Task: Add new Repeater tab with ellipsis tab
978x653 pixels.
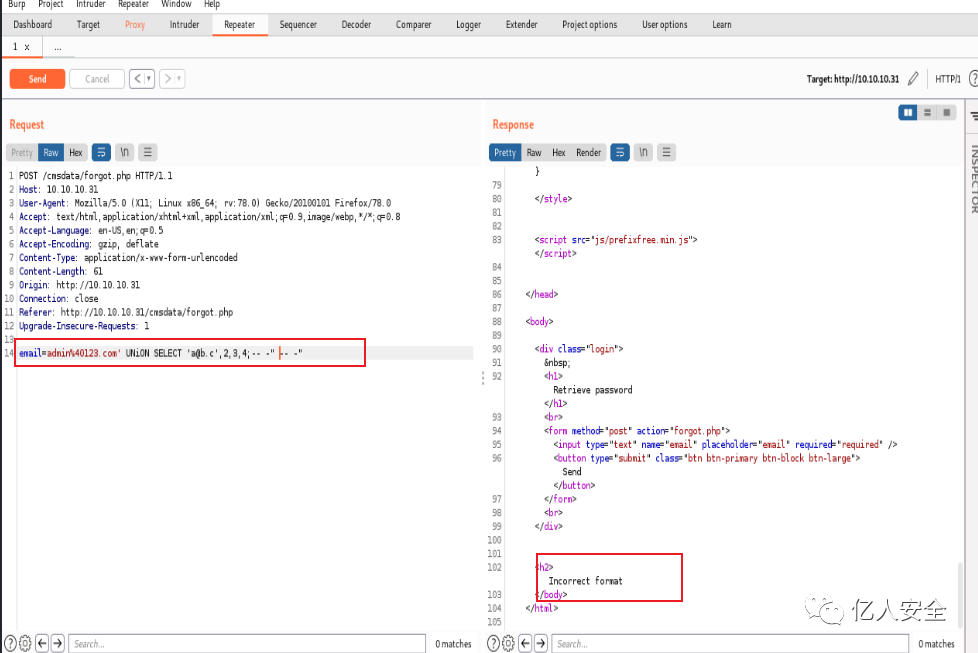Action: (x=57, y=47)
